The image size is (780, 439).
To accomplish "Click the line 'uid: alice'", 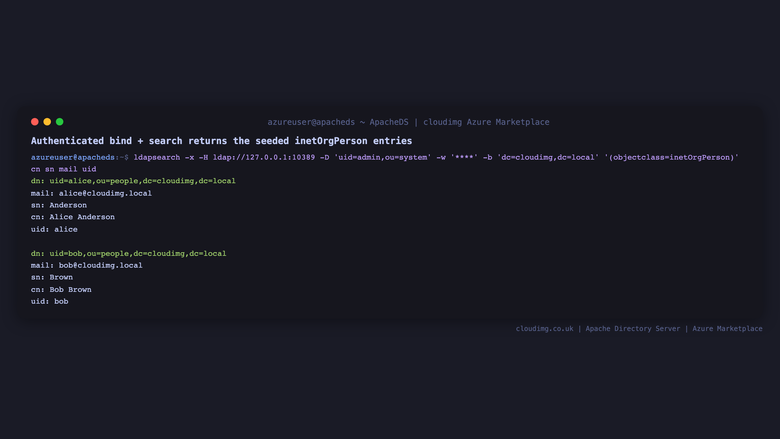I will [x=54, y=229].
